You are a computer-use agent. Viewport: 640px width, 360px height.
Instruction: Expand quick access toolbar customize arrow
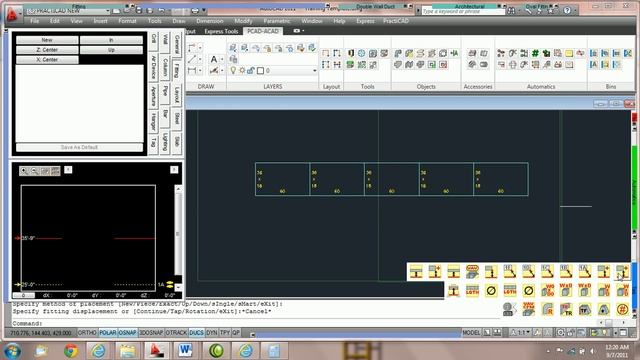point(204,11)
